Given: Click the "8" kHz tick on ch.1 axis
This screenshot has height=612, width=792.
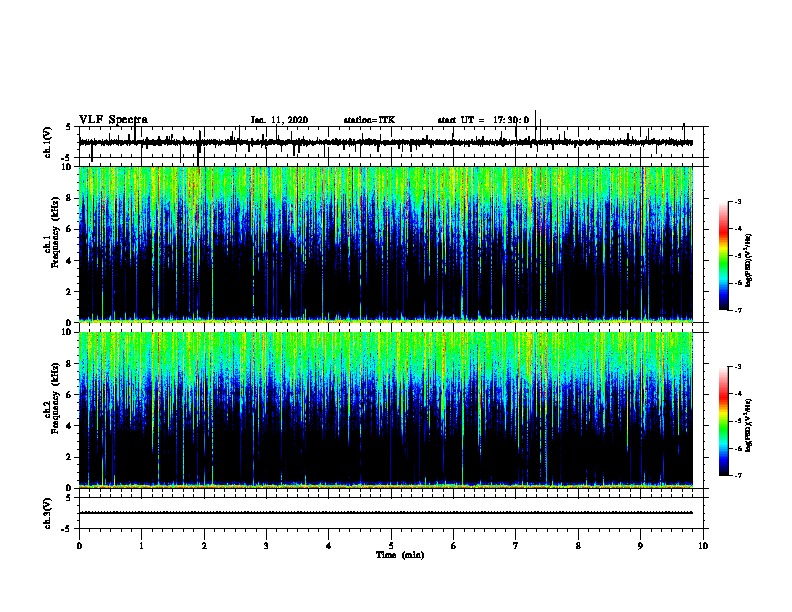Looking at the screenshot, I should click(x=70, y=198).
